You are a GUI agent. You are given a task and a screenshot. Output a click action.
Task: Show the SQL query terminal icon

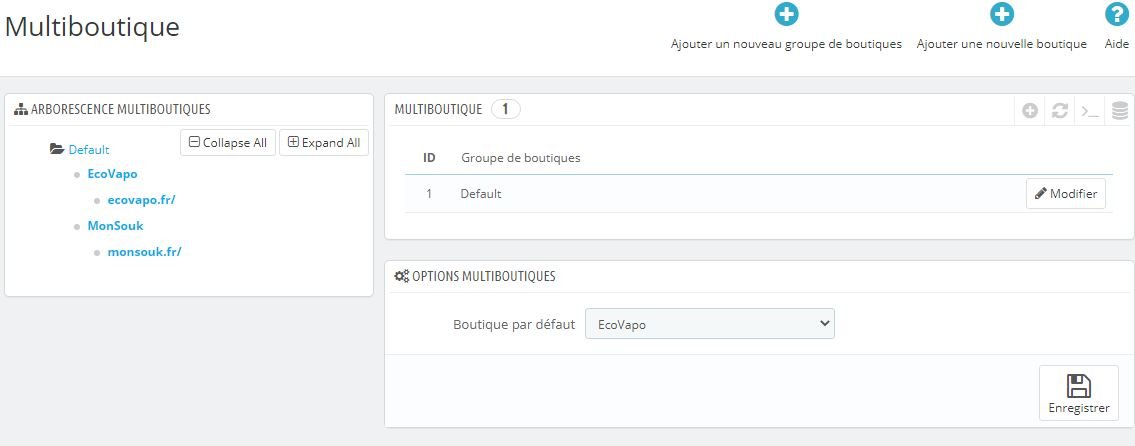point(1088,111)
